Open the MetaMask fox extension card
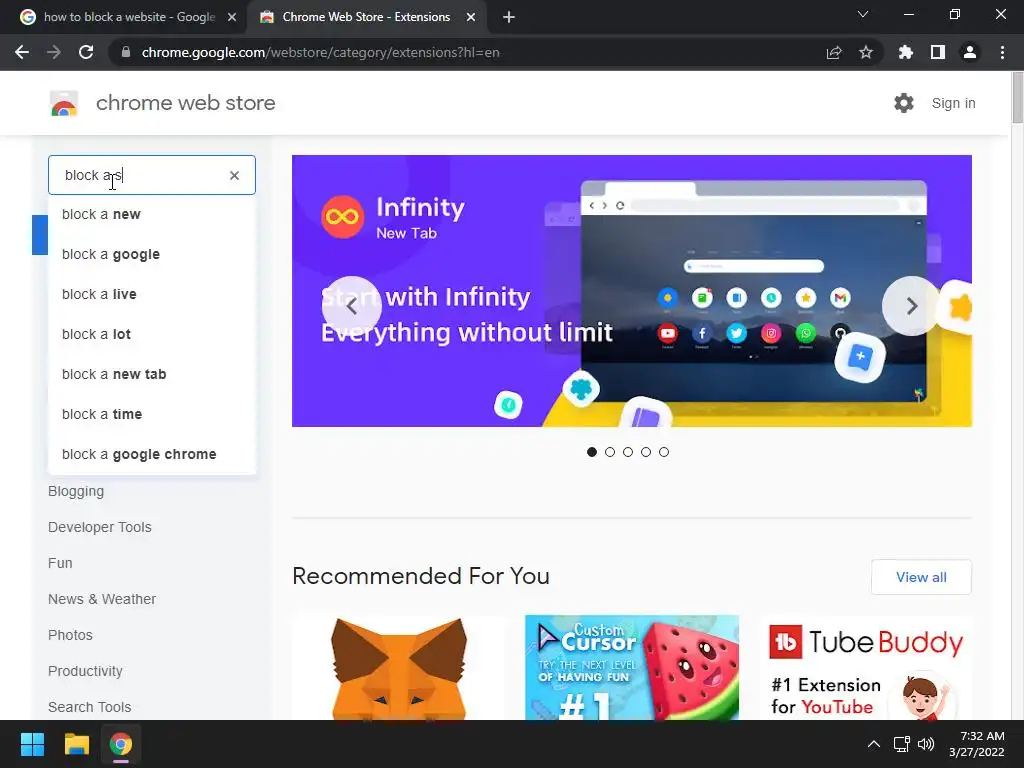Screen dimensions: 1024x768 (x=398, y=667)
